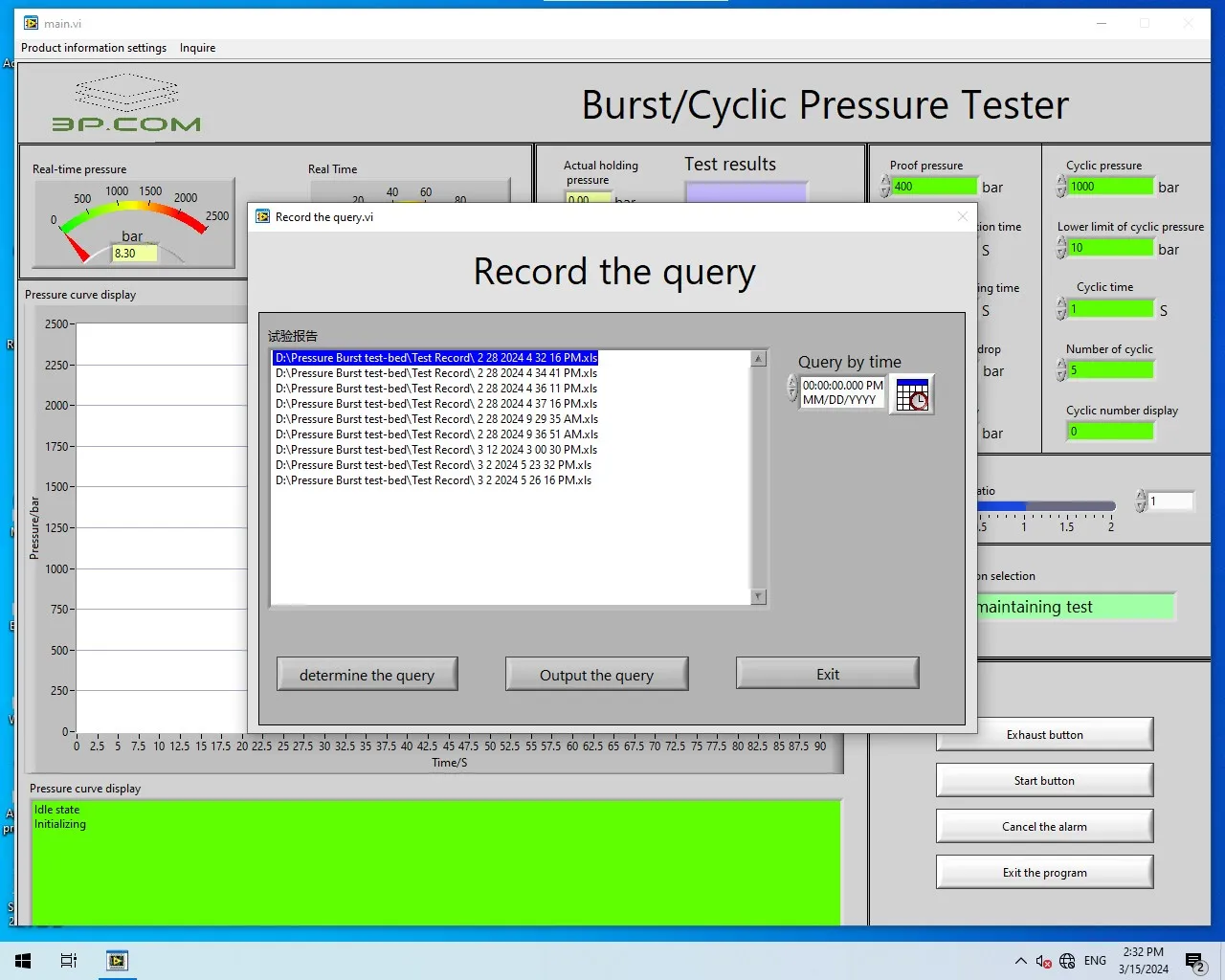Viewport: 1225px width, 980px height.
Task: Click the main.vi title bar application icon
Action: pyautogui.click(x=33, y=23)
